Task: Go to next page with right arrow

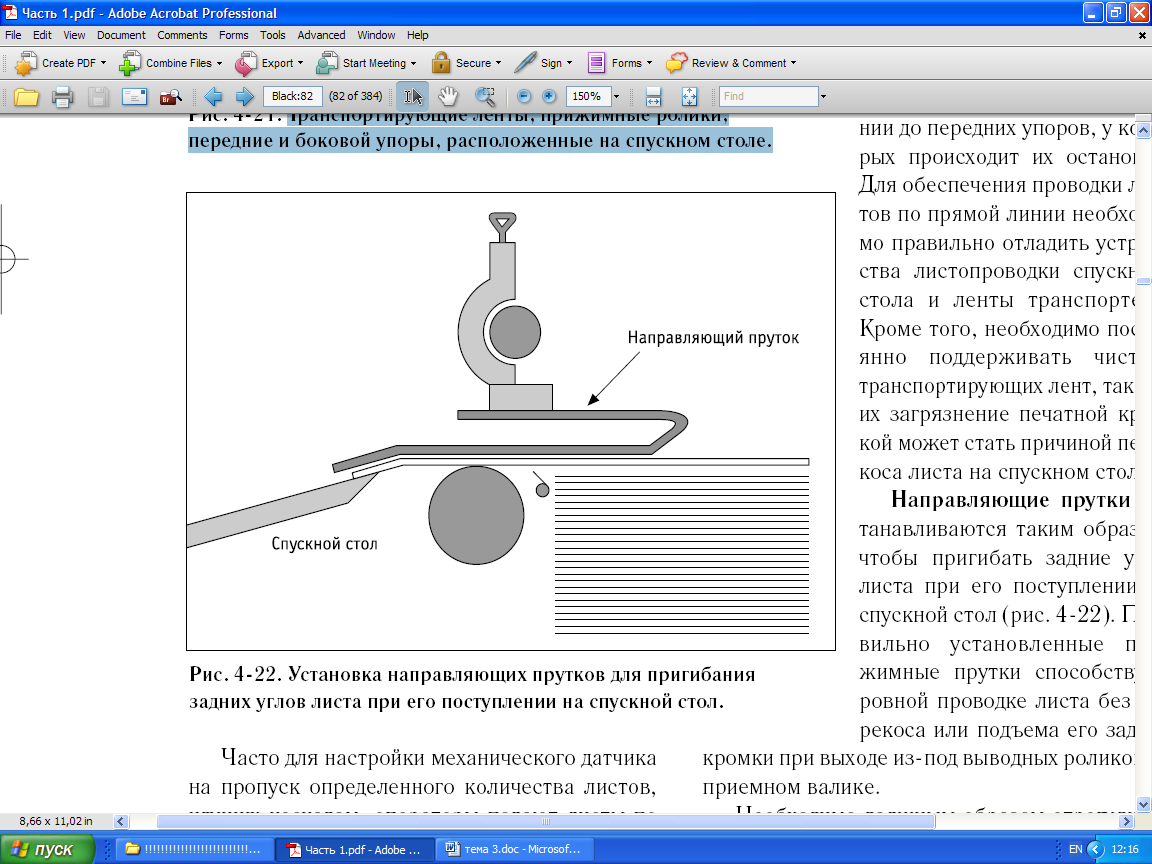Action: 245,96
